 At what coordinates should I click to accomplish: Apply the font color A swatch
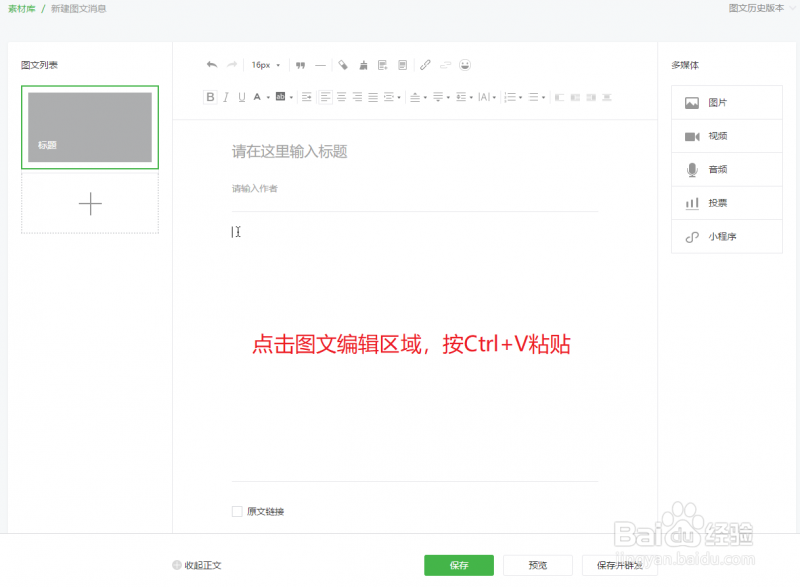click(257, 97)
